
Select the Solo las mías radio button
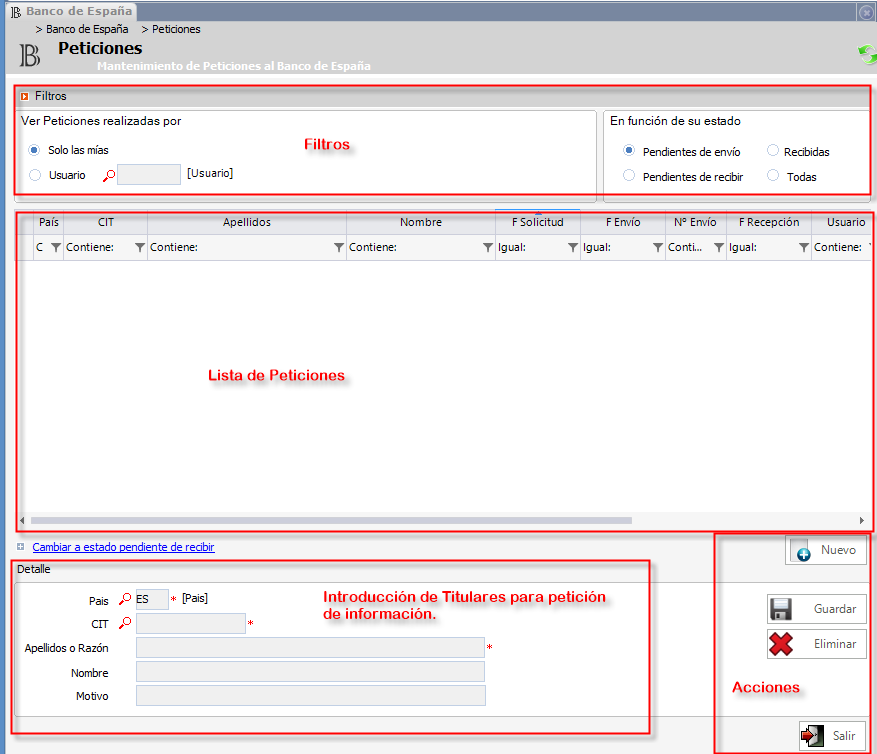click(35, 150)
